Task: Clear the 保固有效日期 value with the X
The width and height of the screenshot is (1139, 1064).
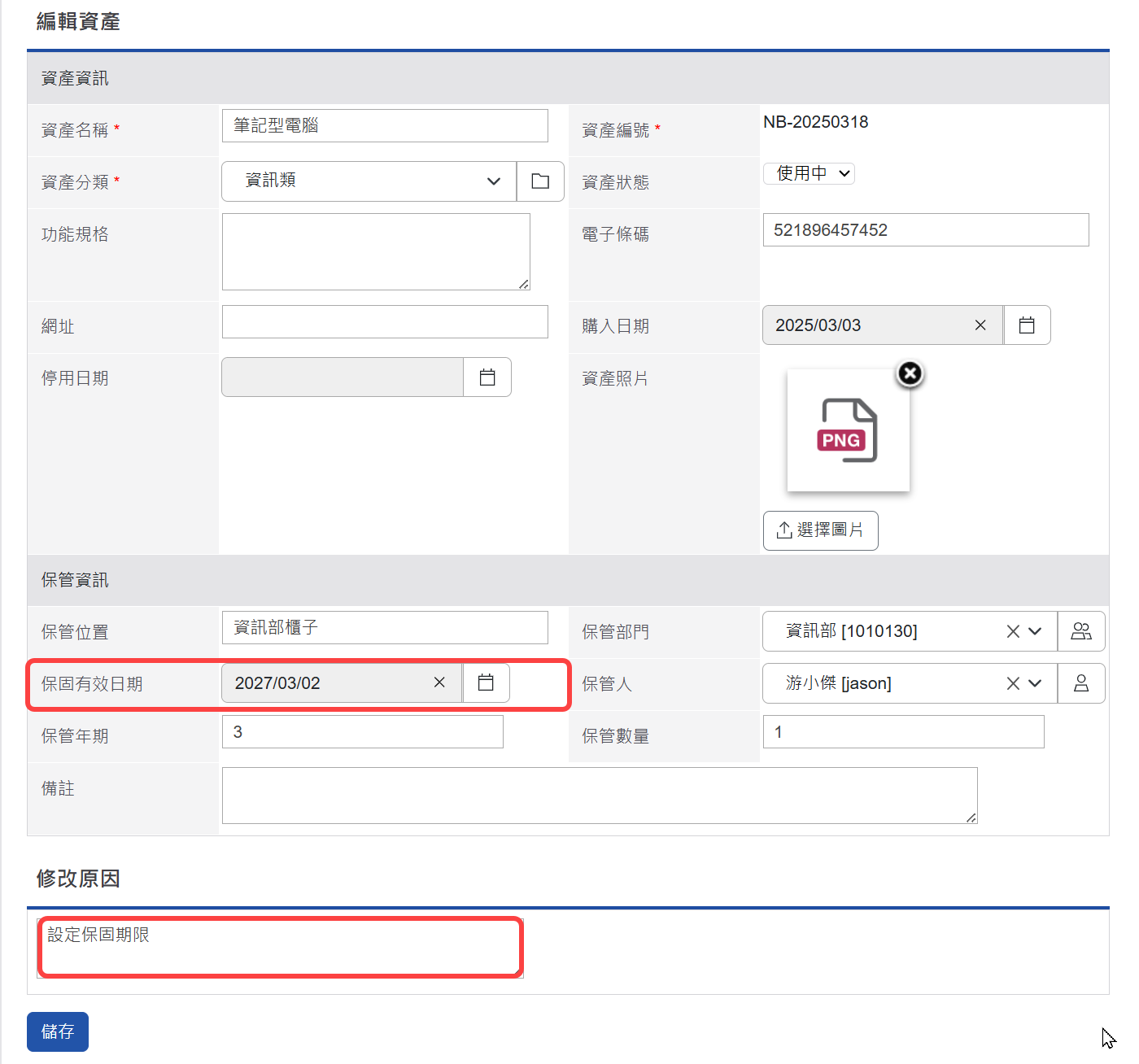Action: [439, 682]
